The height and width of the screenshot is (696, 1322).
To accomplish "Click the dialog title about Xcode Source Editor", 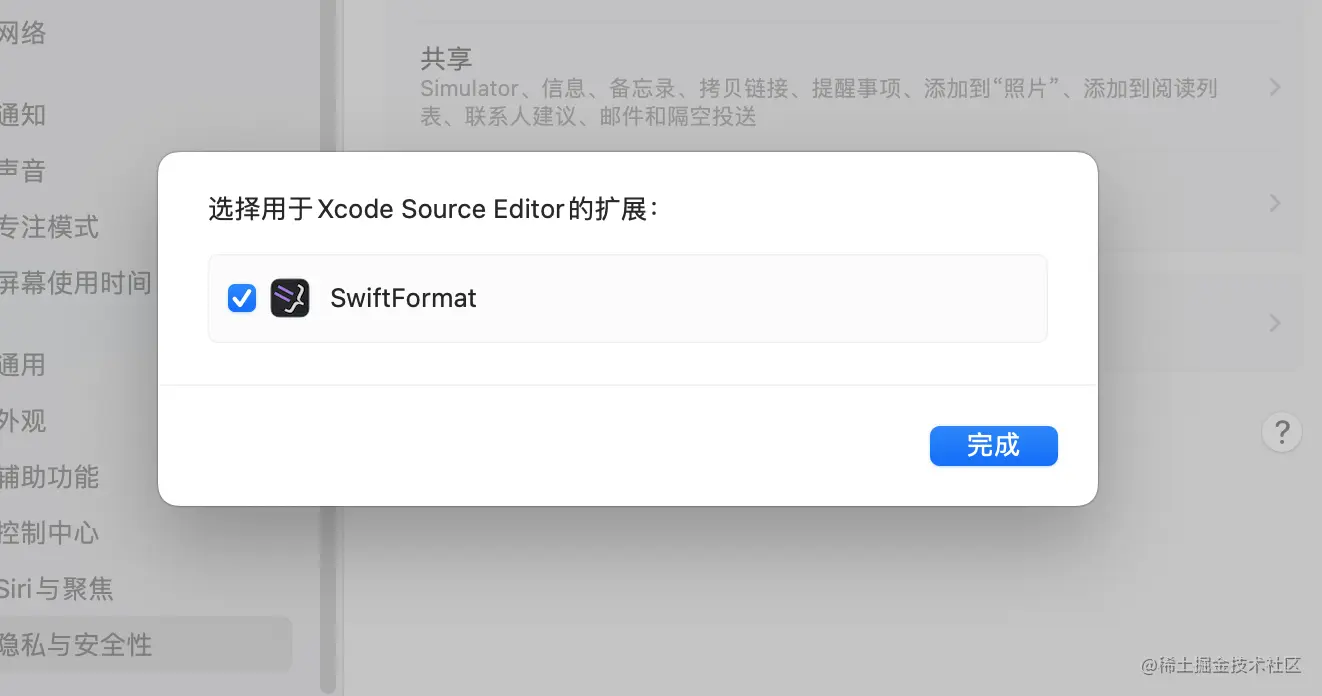I will tap(434, 209).
